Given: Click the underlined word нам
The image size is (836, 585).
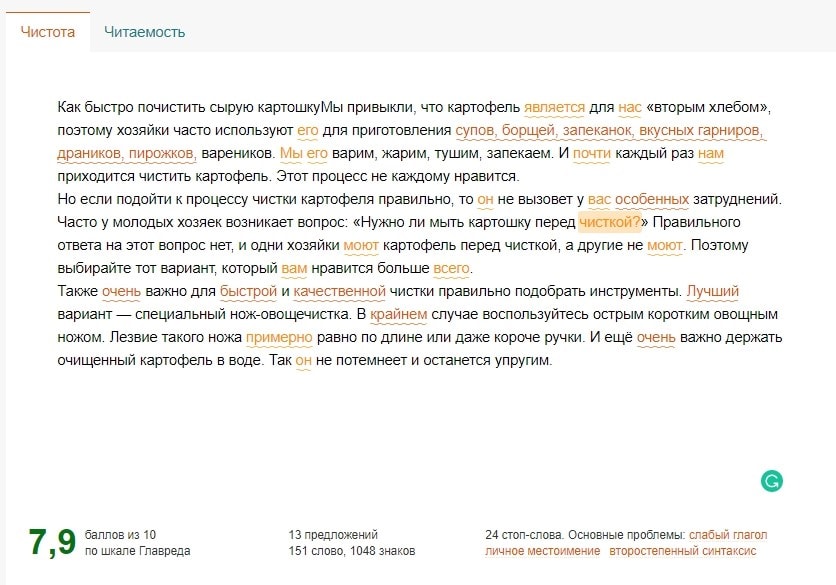Looking at the screenshot, I should (711, 154).
